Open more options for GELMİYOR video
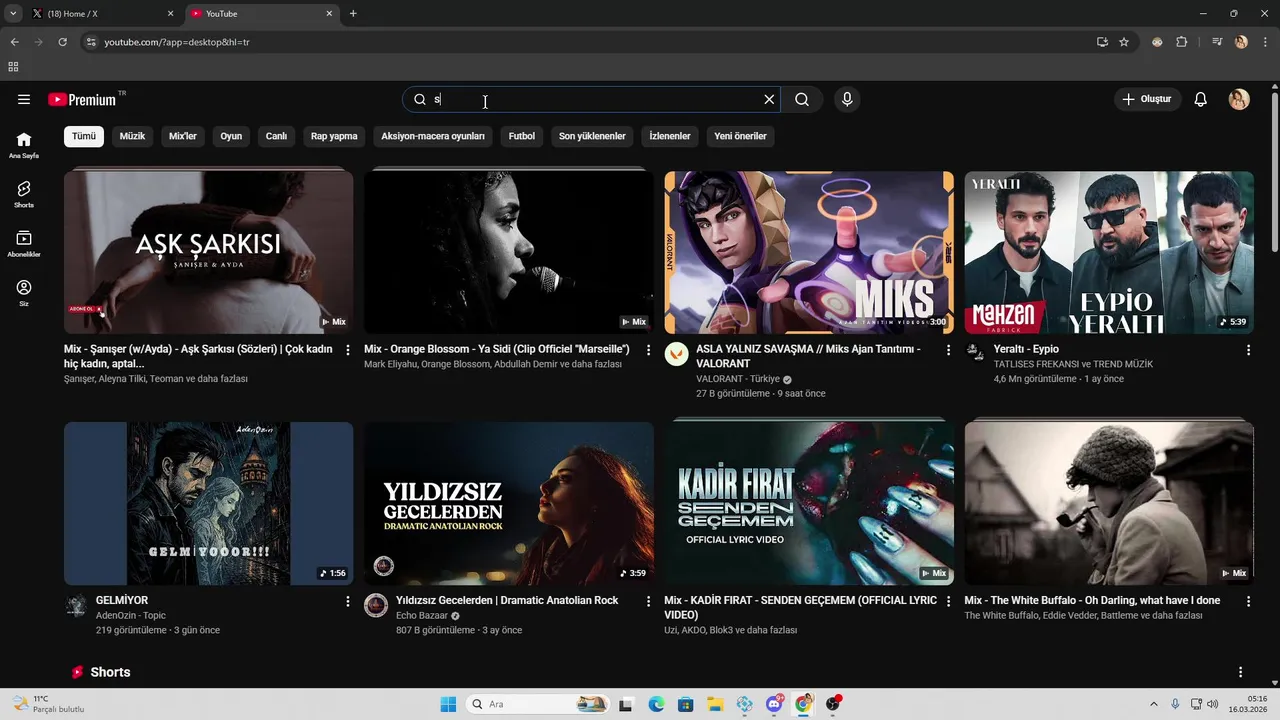The width and height of the screenshot is (1280, 720). (x=348, y=601)
